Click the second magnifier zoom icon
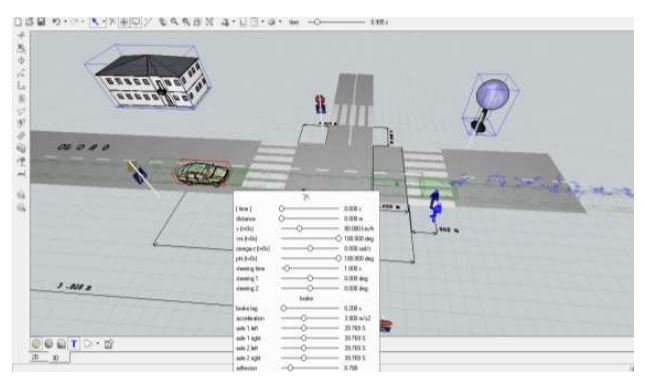645x378 pixels. (186, 22)
